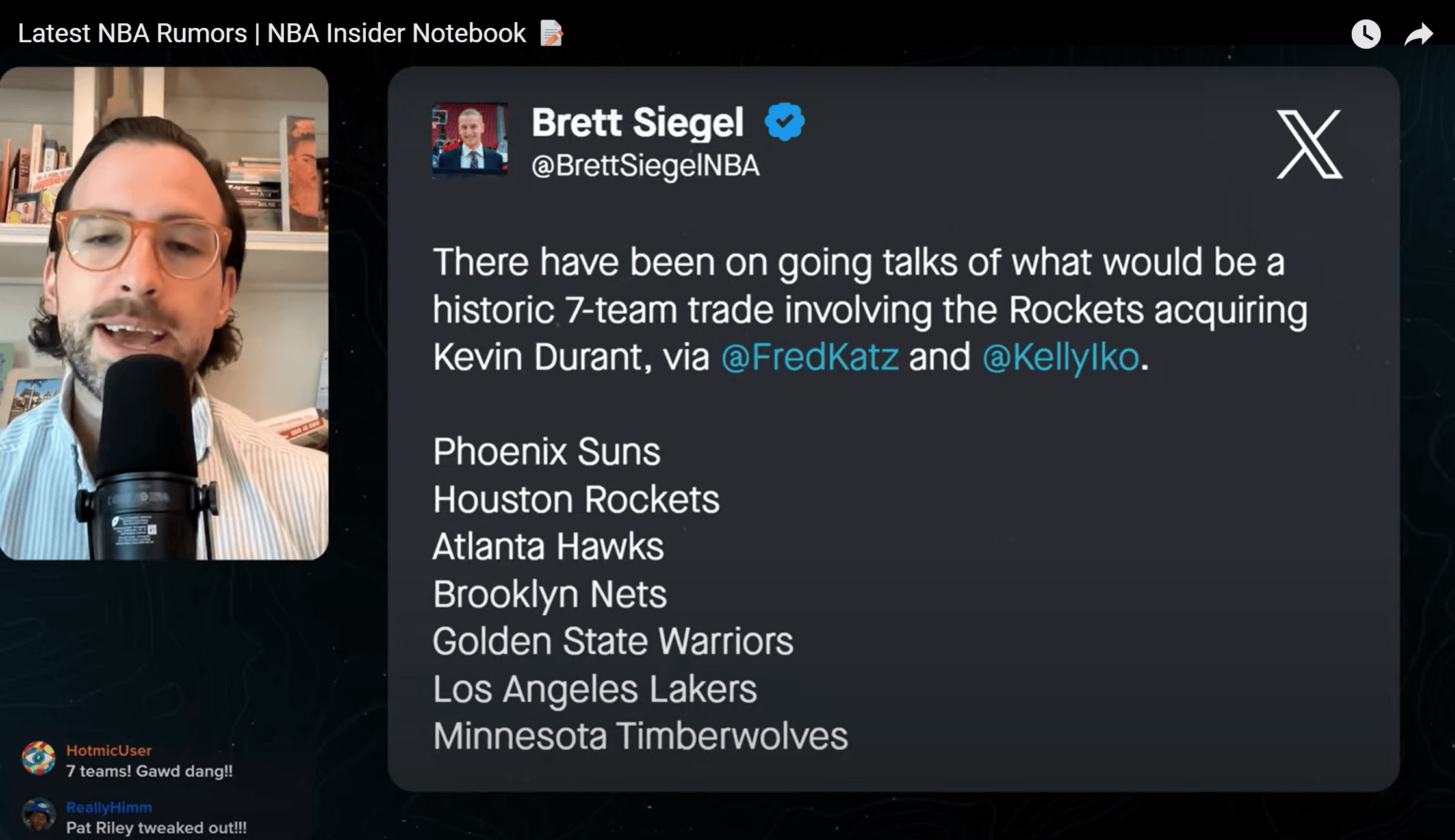Click Brett Siegel's blue verified badge

point(784,122)
